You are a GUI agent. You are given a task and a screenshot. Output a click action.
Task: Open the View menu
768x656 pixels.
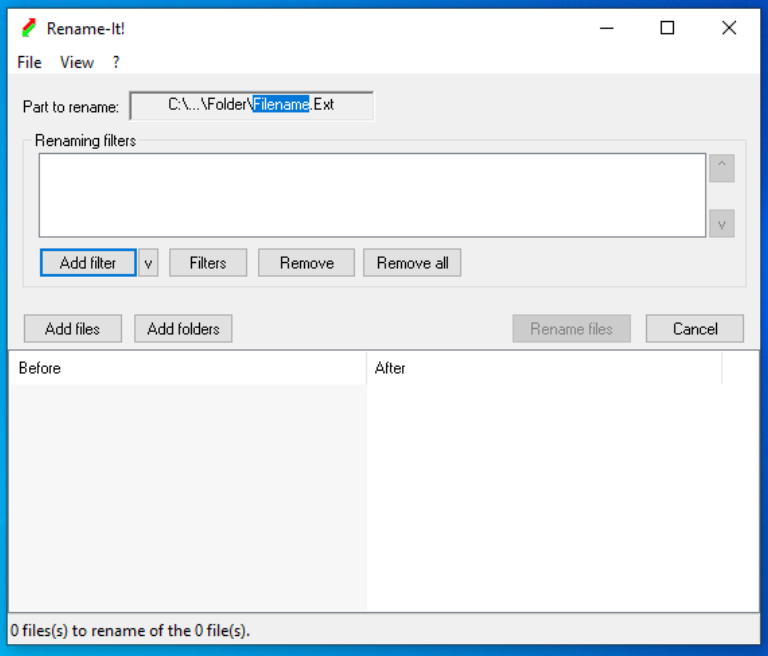(76, 62)
